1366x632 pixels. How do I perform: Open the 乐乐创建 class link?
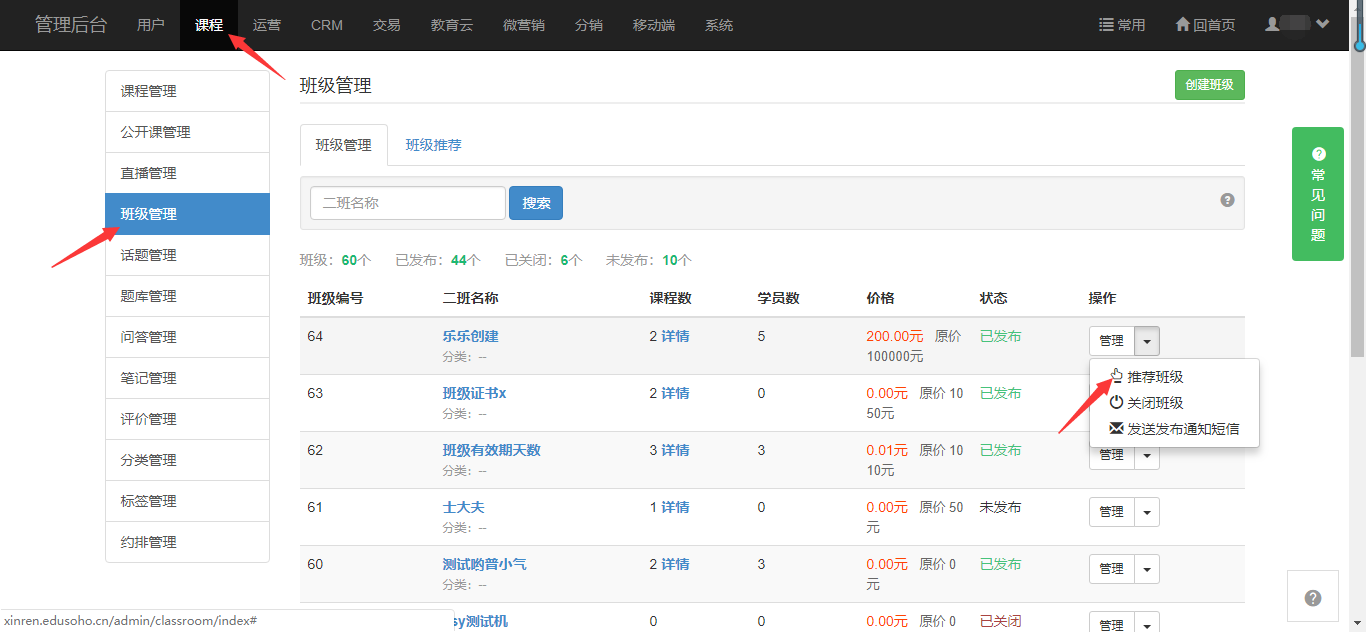coord(470,336)
